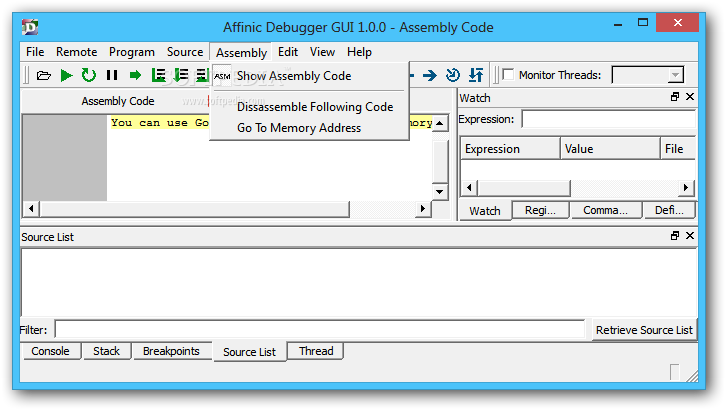Click the blue up-down arrows toolbar icon

click(x=476, y=75)
